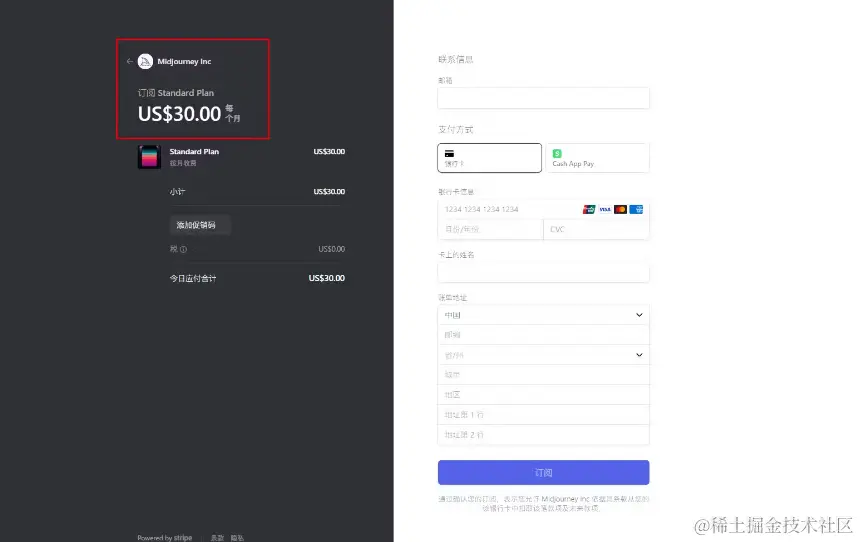This screenshot has height=542, width=860.
Task: Click the email input field
Action: coord(543,98)
